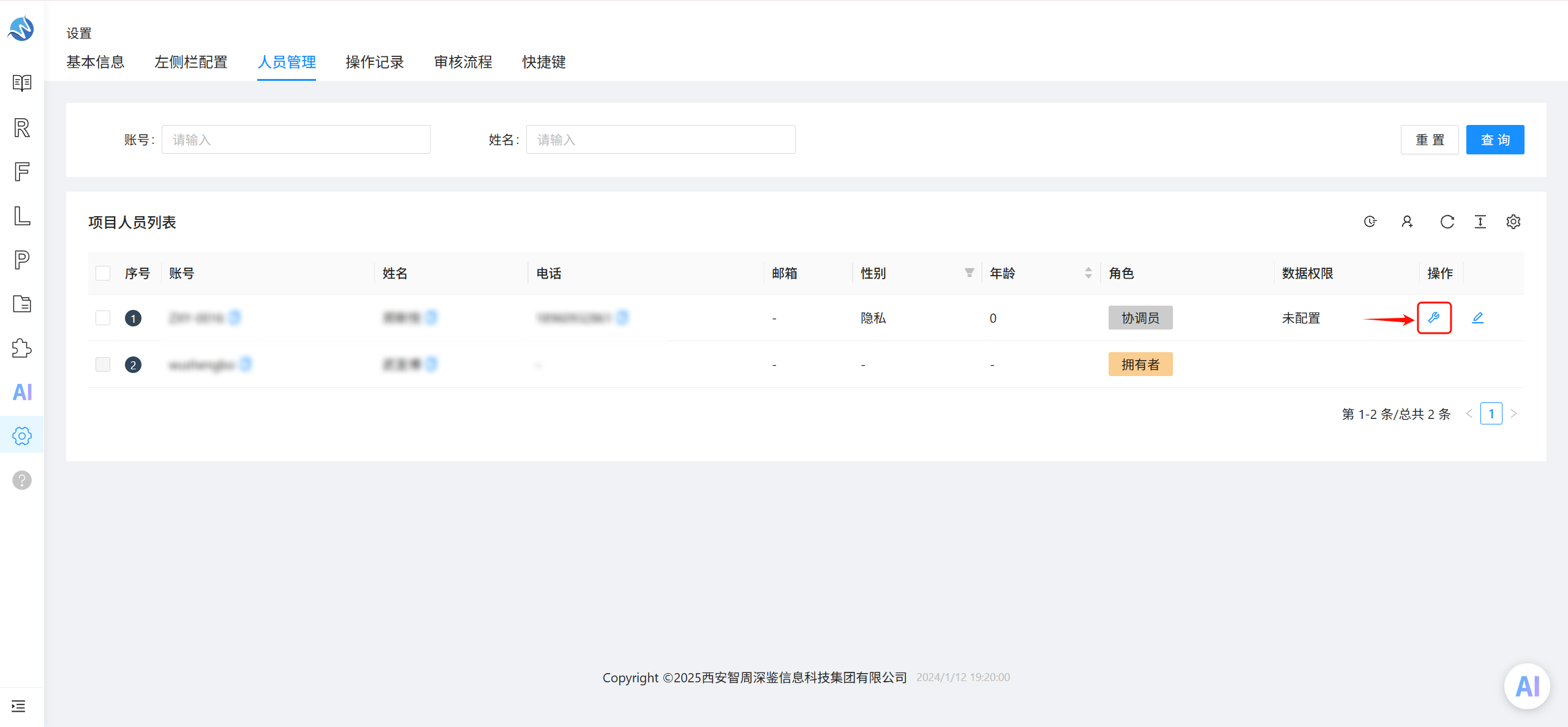Sort the table by 年龄
This screenshot has height=727, width=1568.
tap(1088, 273)
